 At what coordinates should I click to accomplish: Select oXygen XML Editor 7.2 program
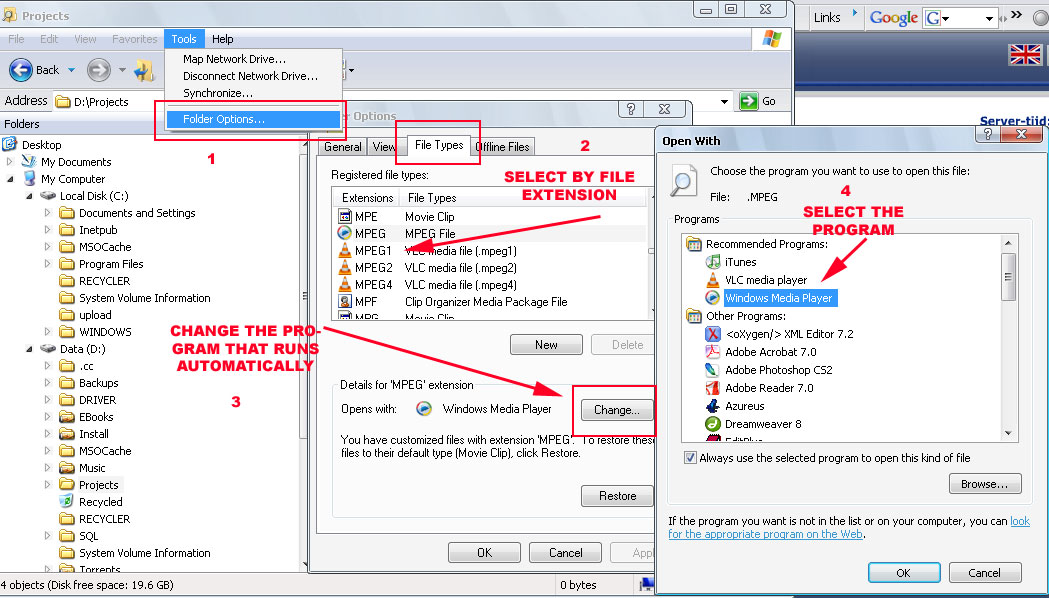(x=789, y=334)
